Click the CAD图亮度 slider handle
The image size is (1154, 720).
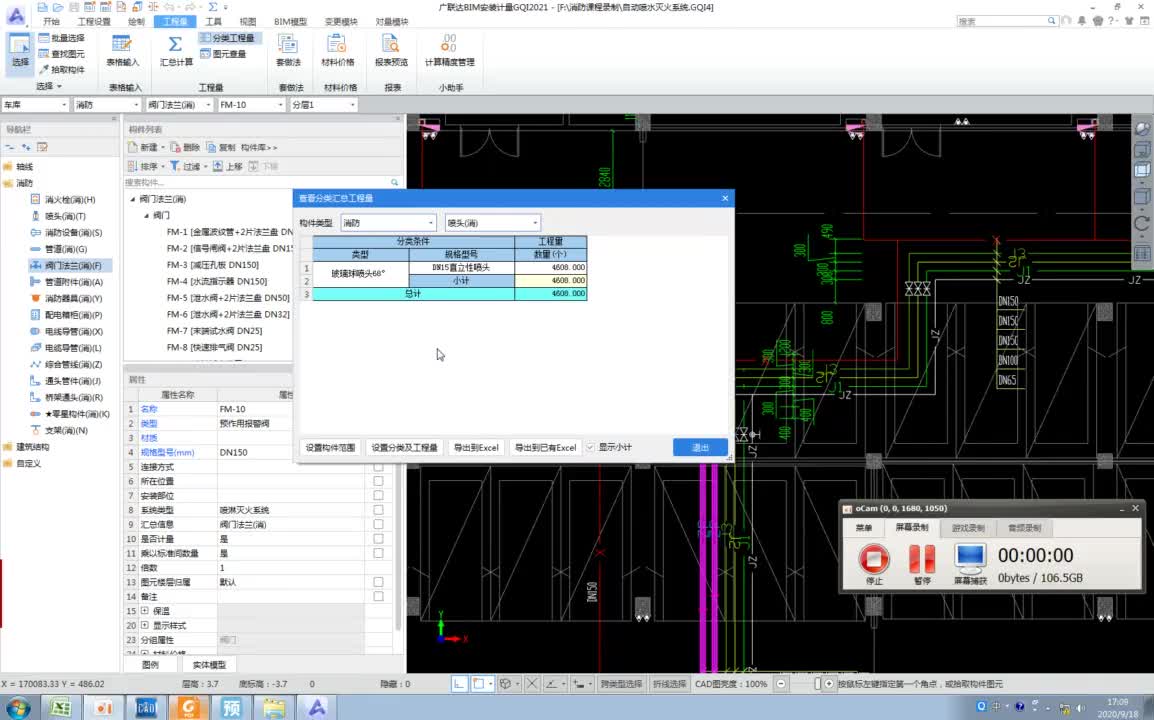tap(817, 684)
